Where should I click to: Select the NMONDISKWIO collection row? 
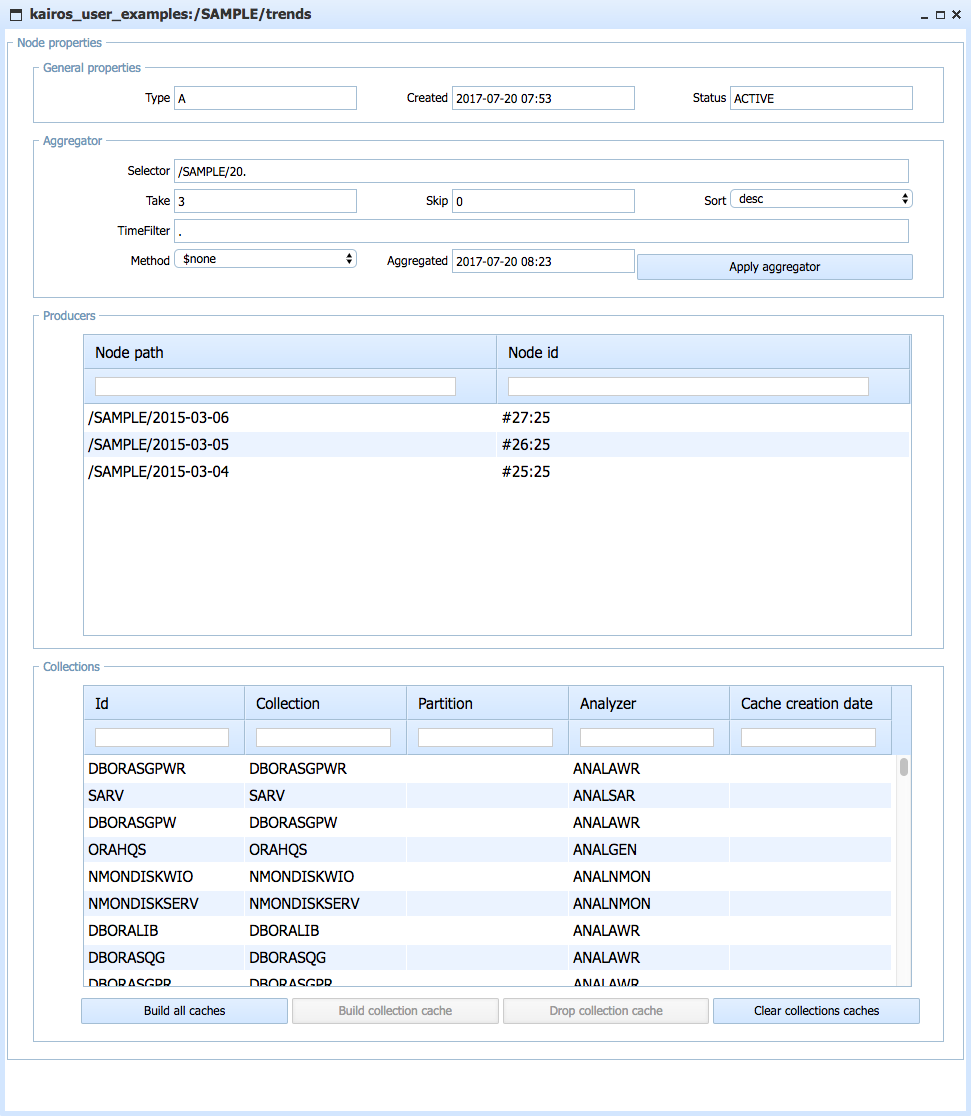coord(488,877)
